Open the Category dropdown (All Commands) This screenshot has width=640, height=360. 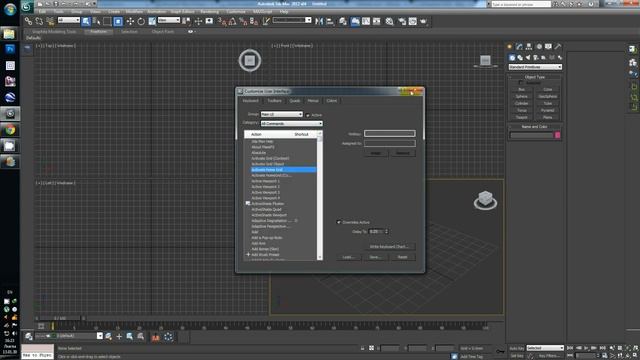(x=291, y=124)
